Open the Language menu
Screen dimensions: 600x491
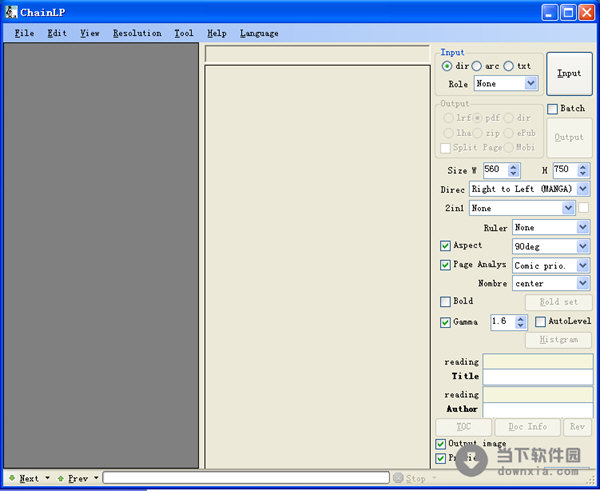coord(259,33)
